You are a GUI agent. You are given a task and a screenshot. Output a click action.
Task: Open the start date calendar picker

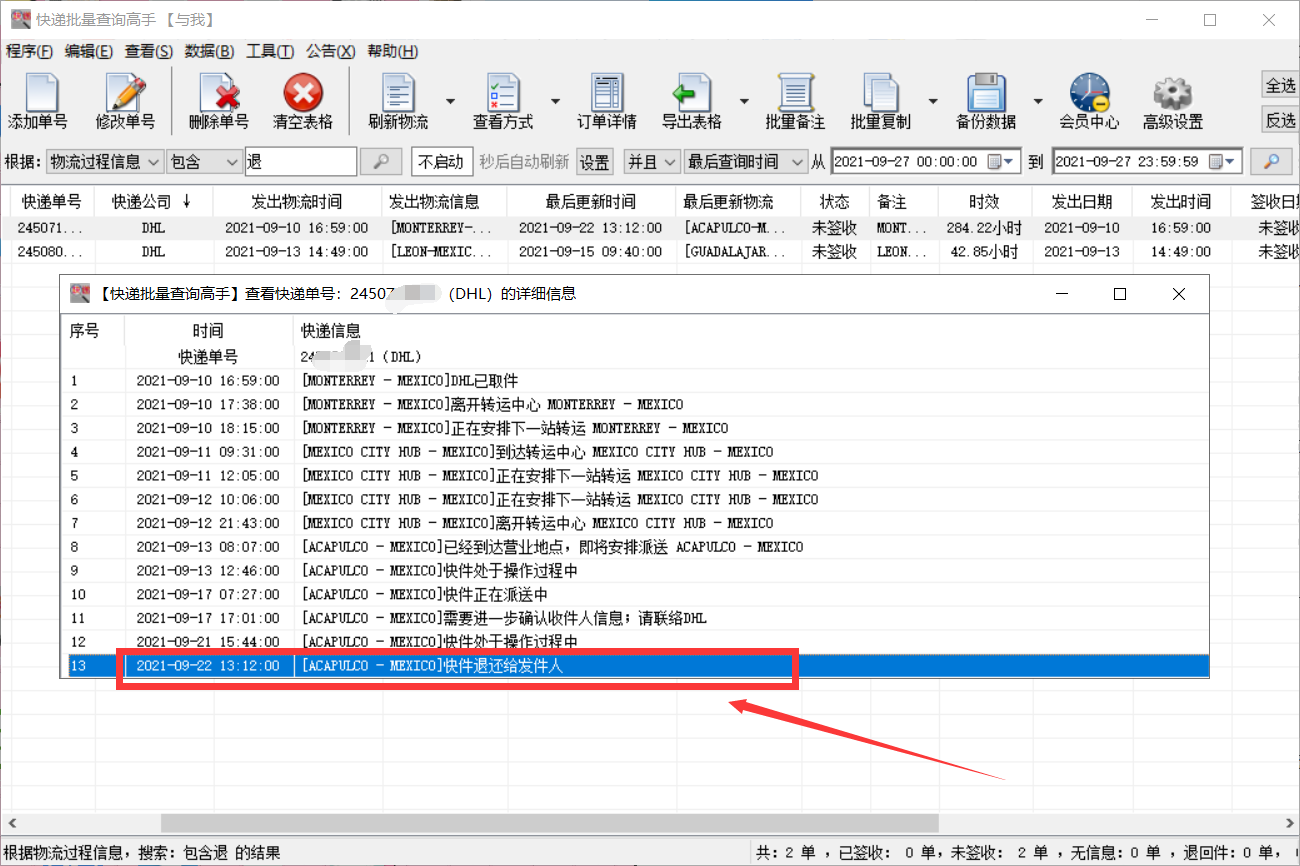point(1000,161)
